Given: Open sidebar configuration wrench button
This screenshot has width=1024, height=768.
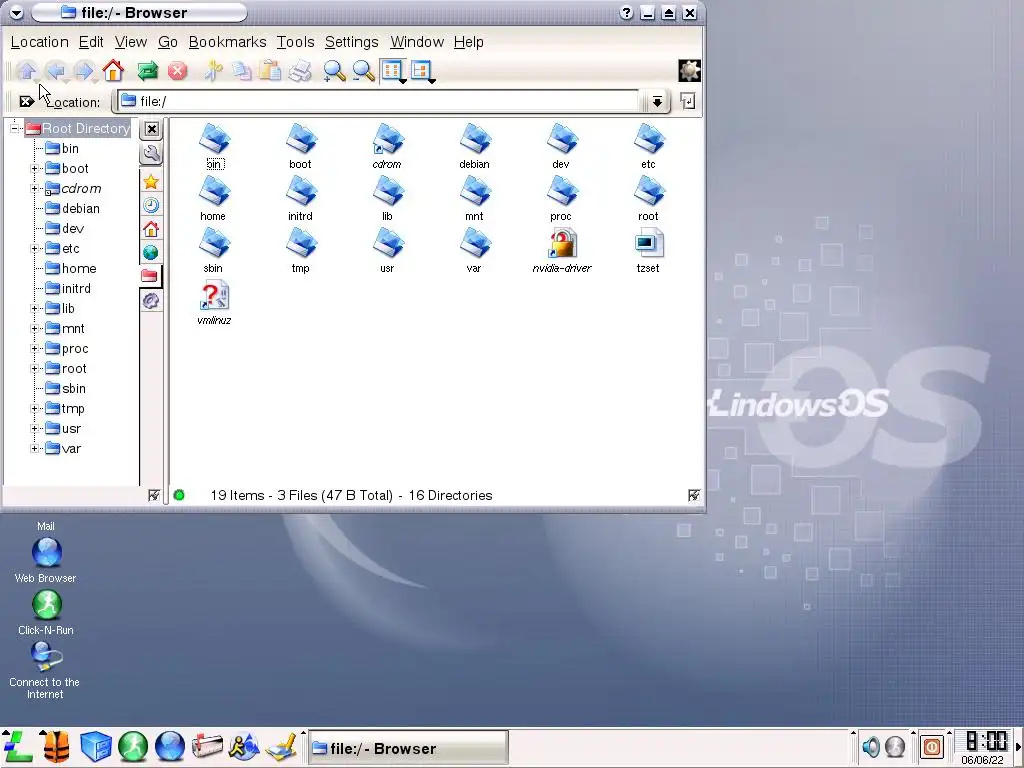Looking at the screenshot, I should pos(151,153).
